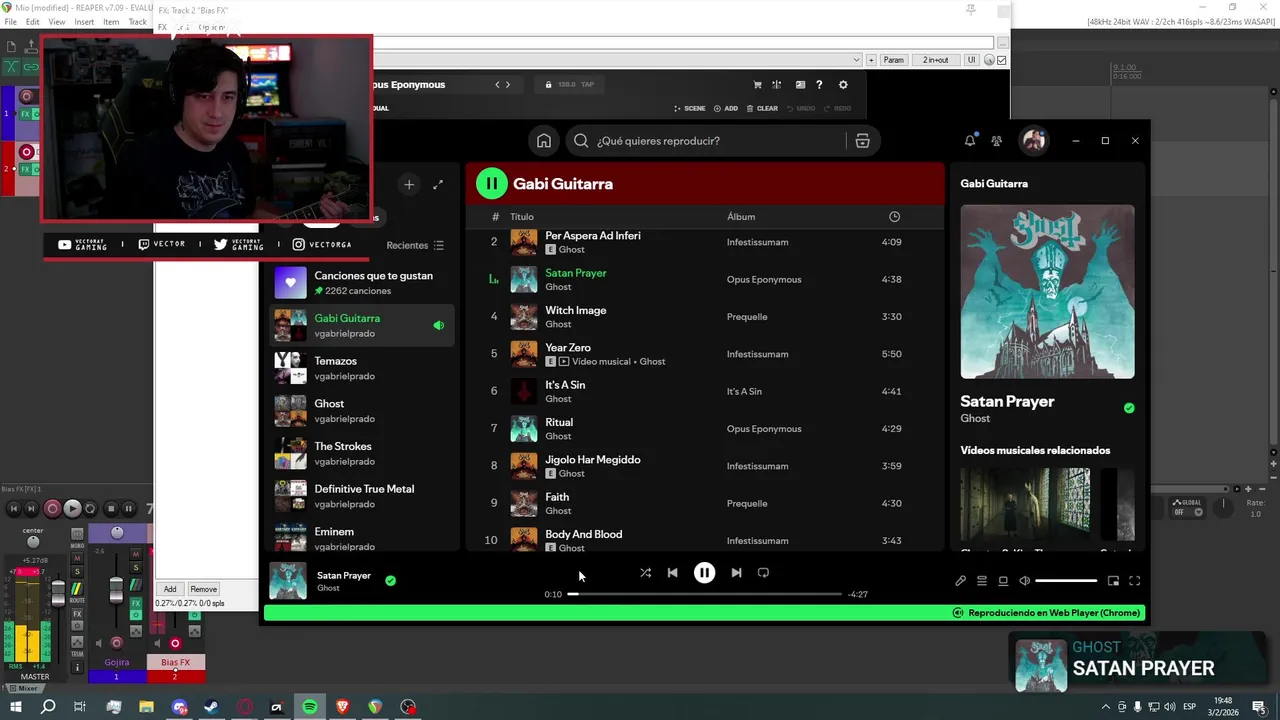The height and width of the screenshot is (720, 1280).
Task: Play the track Witch Image
Action: tap(705, 317)
